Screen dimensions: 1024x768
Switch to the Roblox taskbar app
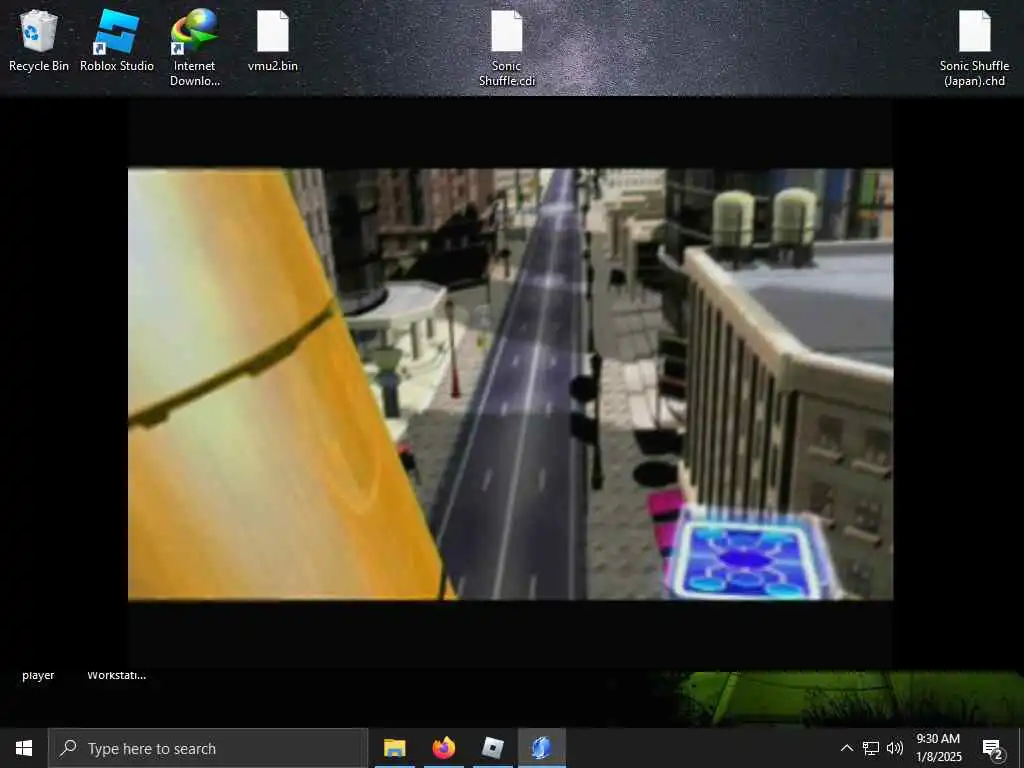click(x=492, y=748)
